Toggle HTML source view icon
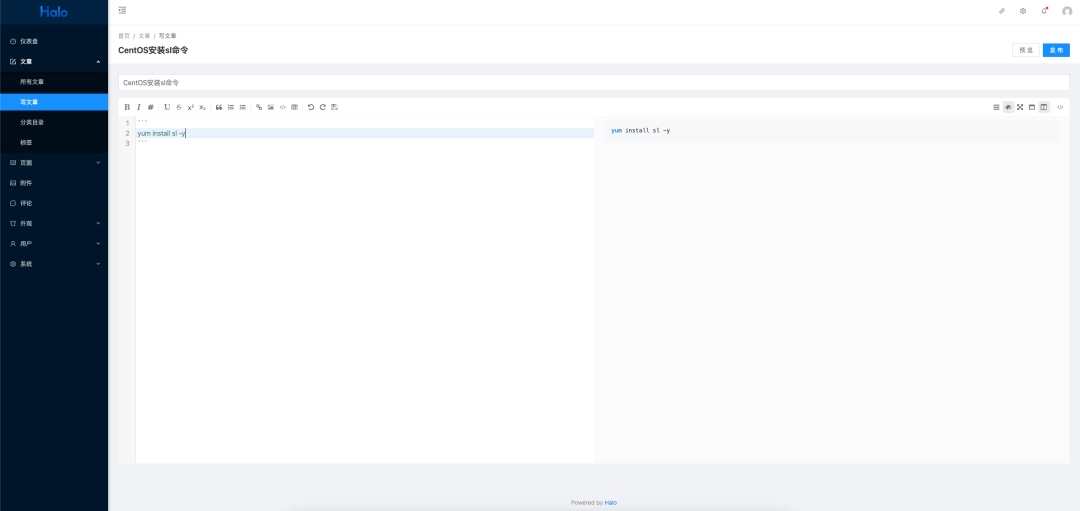1080x511 pixels. click(1060, 107)
